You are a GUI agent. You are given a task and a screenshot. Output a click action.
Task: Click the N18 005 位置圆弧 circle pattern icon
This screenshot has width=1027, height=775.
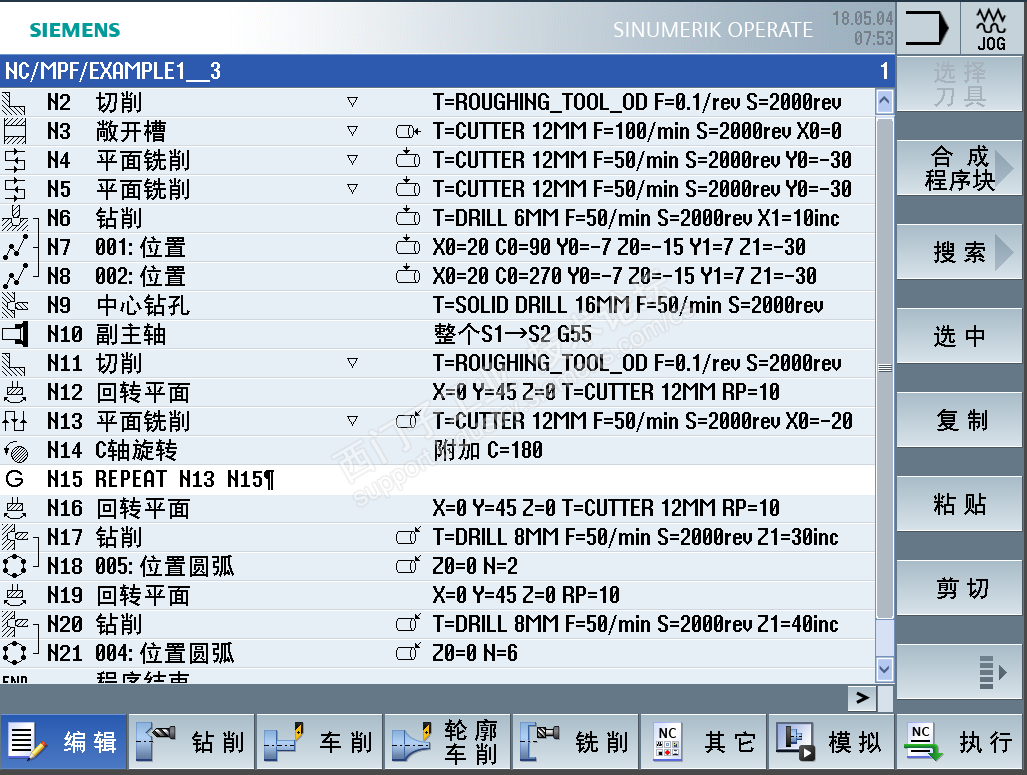click(14, 566)
